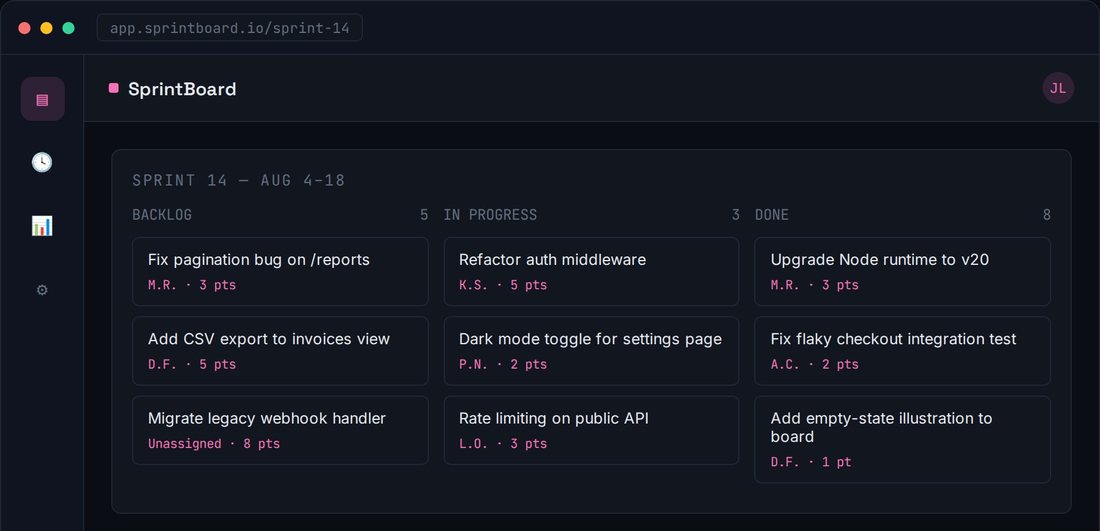Screen dimensions: 1100x531
Task: Open 'Add CSV export to invoices view' card
Action: tap(280, 351)
